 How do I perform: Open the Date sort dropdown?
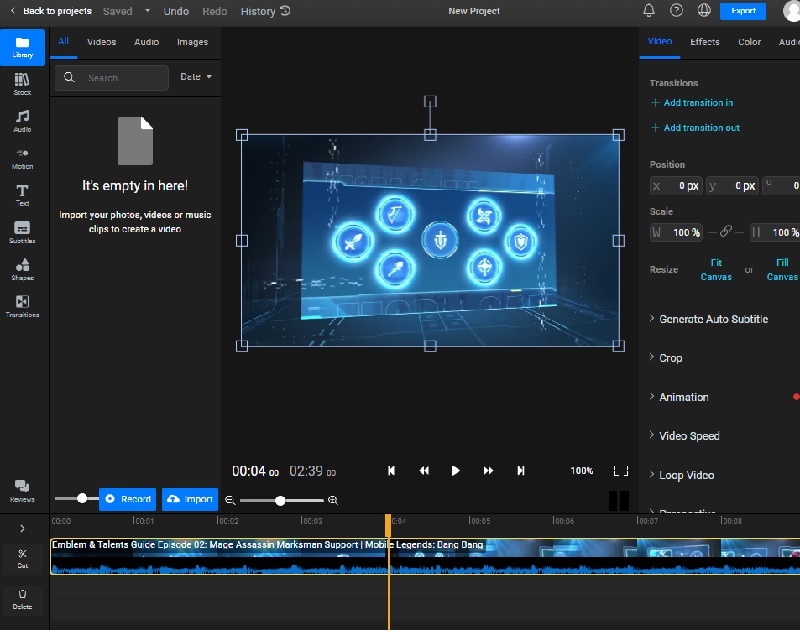(195, 77)
